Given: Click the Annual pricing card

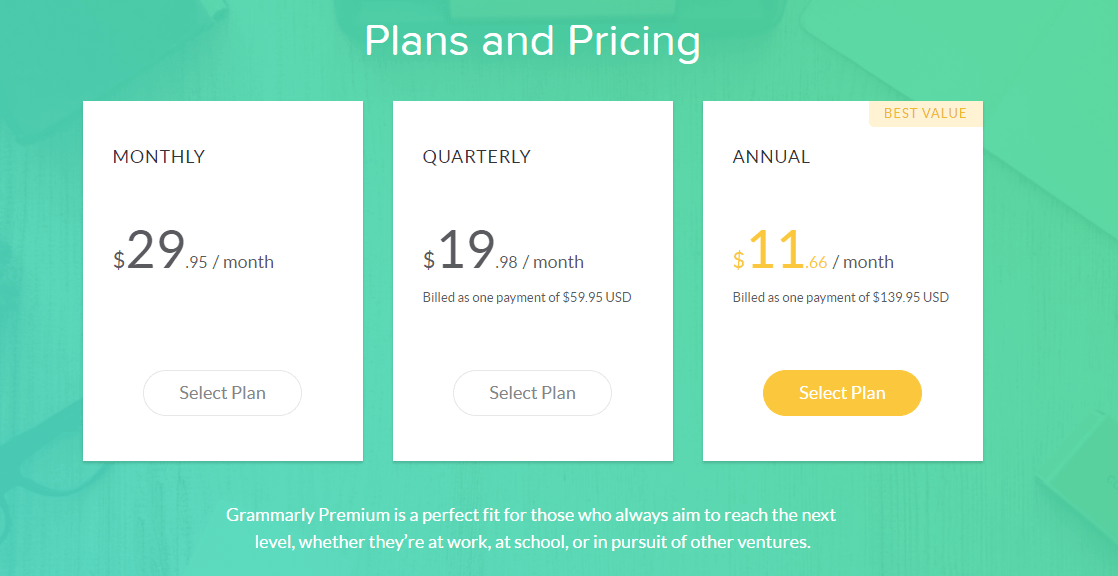Looking at the screenshot, I should pos(843,281).
